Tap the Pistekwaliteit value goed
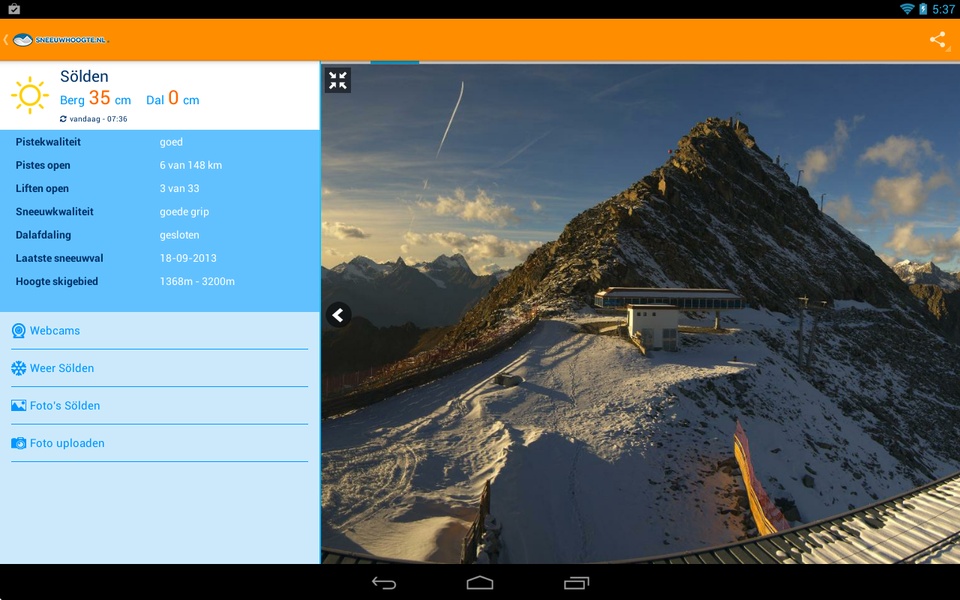Image resolution: width=960 pixels, height=600 pixels. point(171,142)
